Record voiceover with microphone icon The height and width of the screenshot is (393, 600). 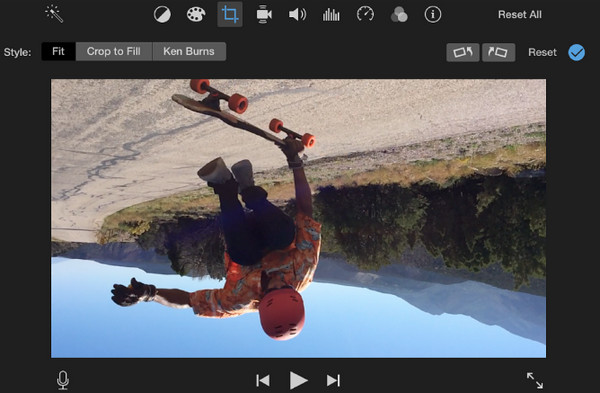[63, 380]
